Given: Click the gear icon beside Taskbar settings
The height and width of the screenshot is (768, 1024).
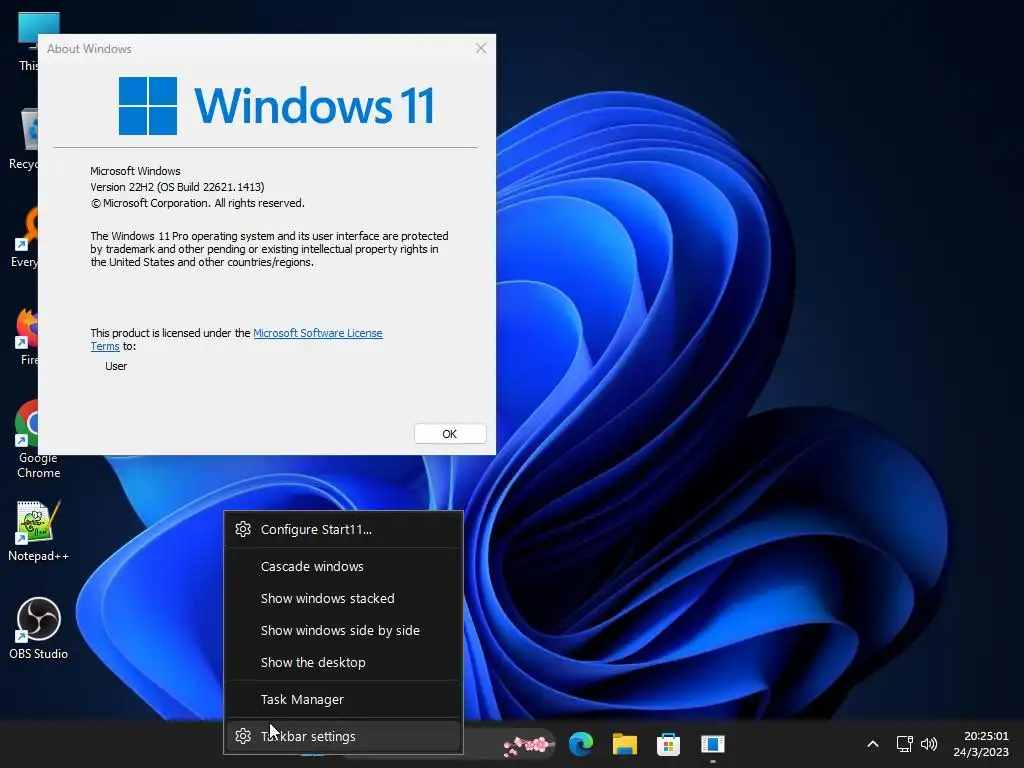Looking at the screenshot, I should click(x=243, y=736).
